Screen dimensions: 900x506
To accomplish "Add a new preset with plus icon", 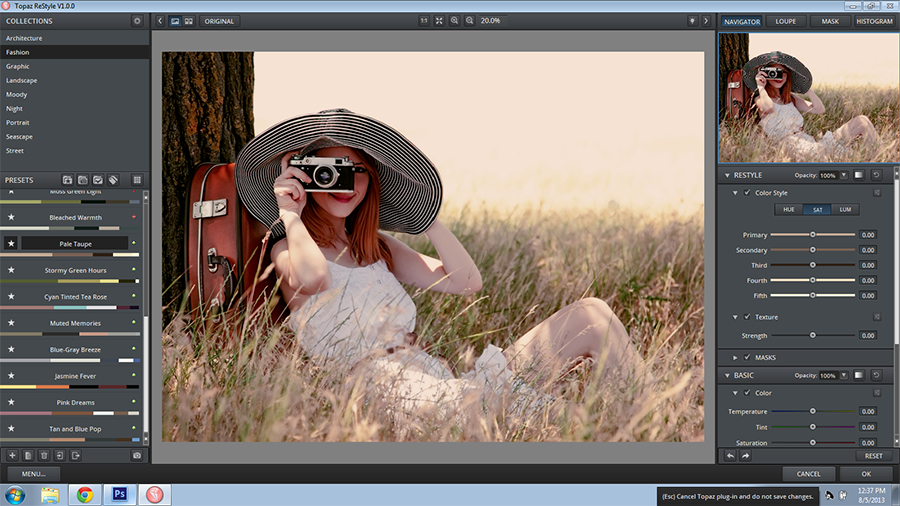I will coord(12,455).
